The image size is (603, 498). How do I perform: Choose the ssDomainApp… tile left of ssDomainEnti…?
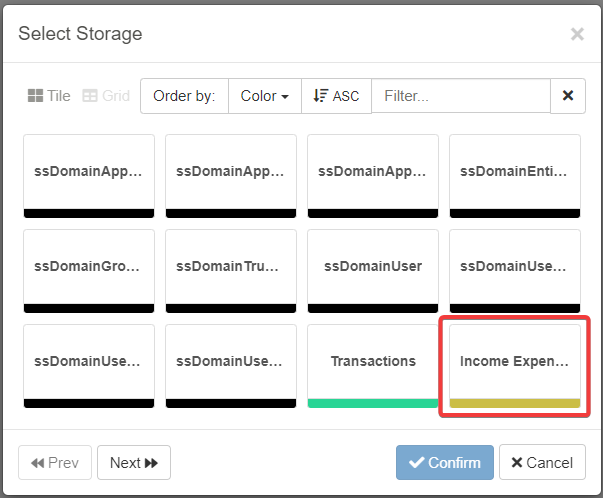tap(373, 171)
